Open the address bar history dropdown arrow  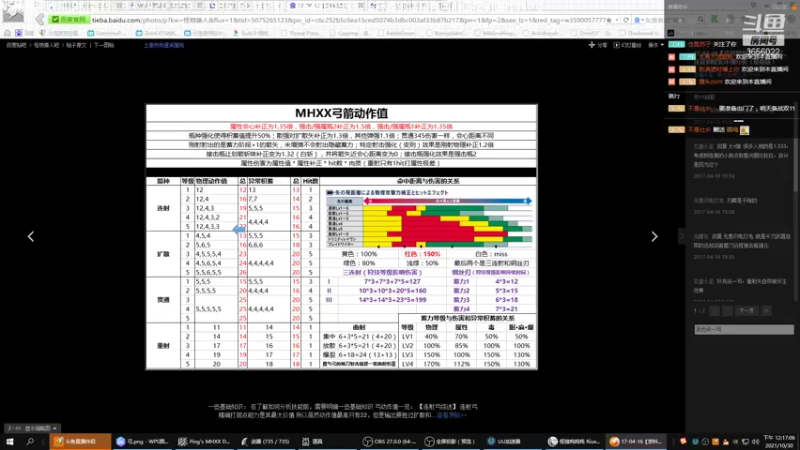617,20
